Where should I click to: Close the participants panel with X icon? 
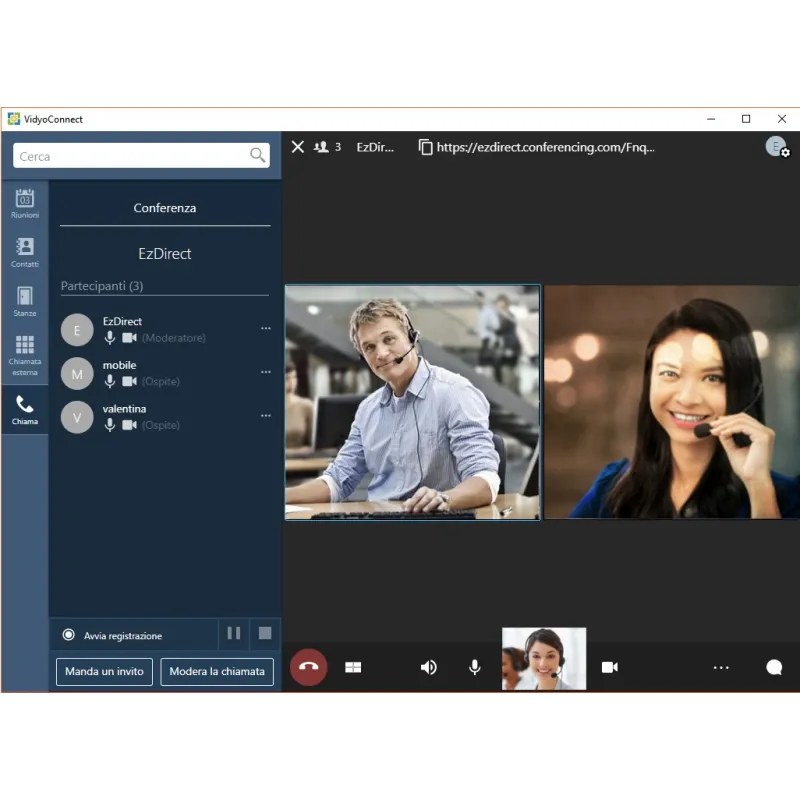298,147
